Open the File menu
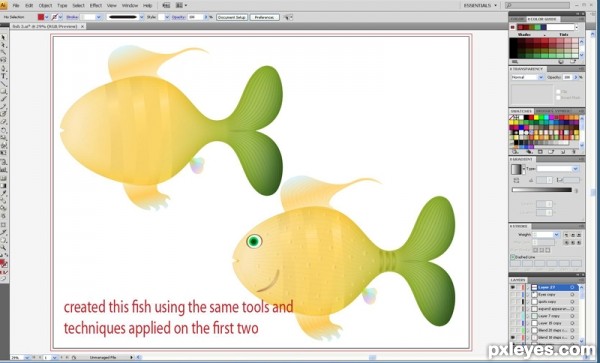The width and height of the screenshot is (600, 363). coord(16,6)
